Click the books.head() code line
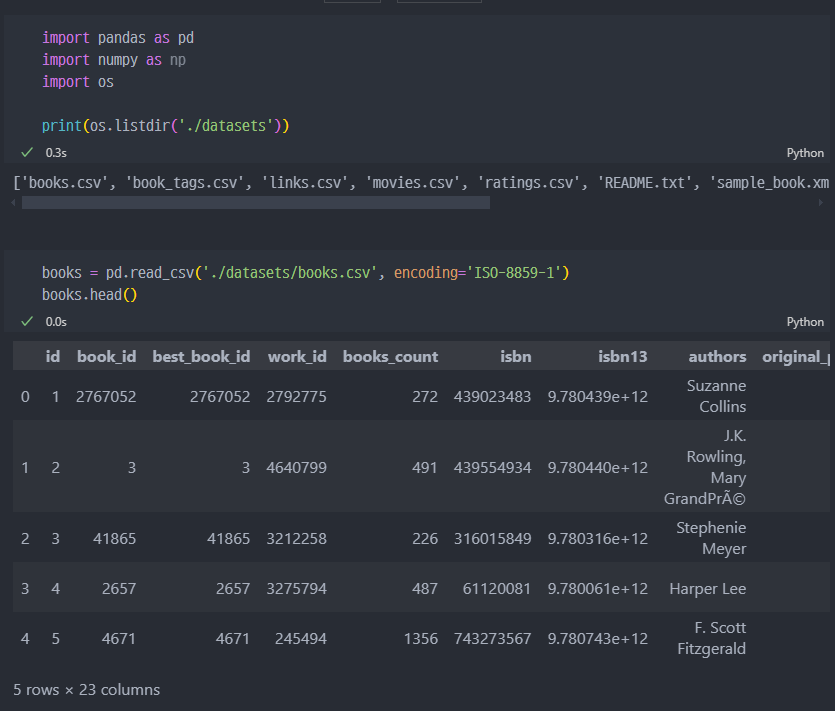Image resolution: width=835 pixels, height=711 pixels. point(89,295)
